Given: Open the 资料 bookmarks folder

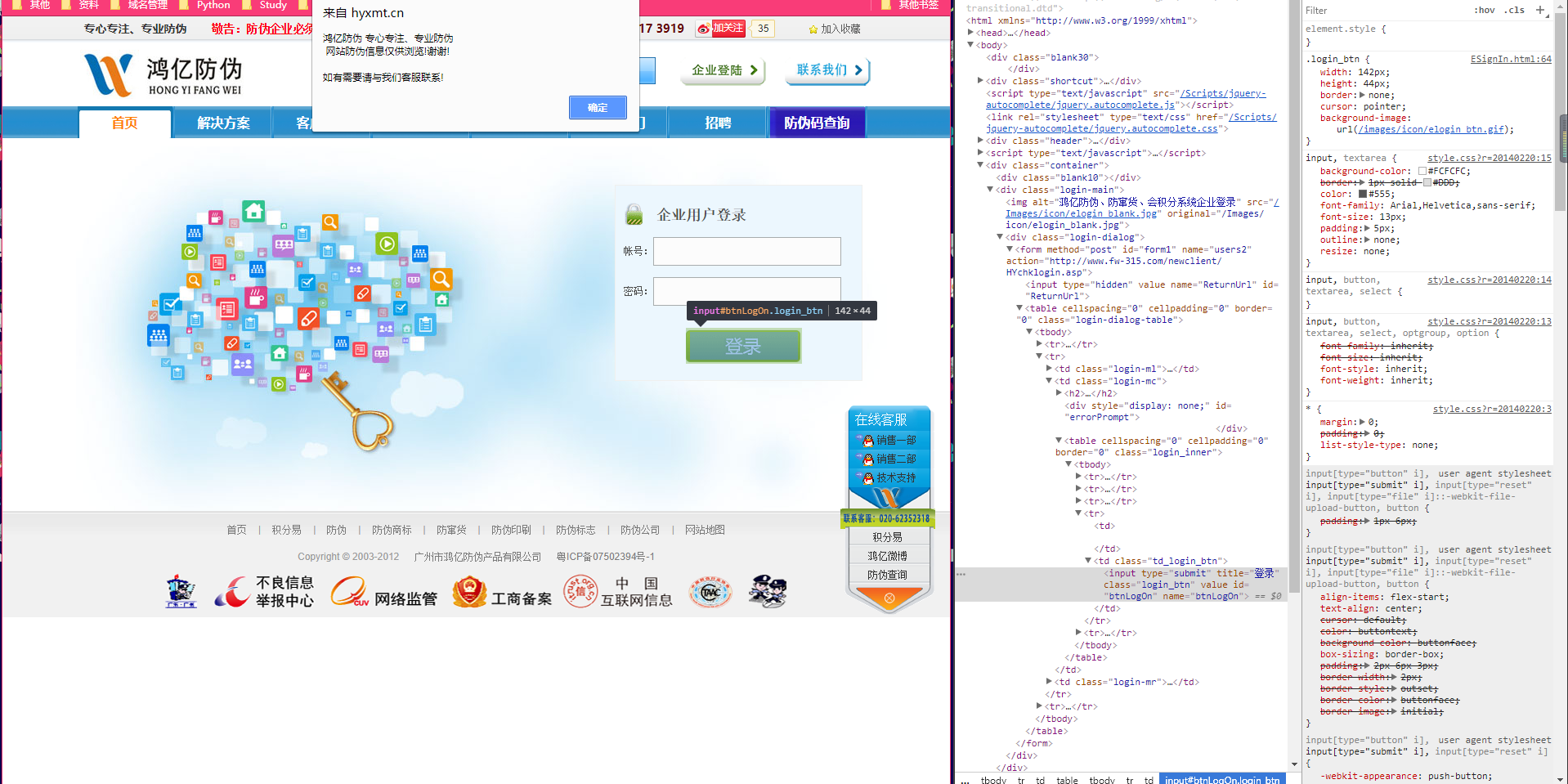Looking at the screenshot, I should click(82, 5).
